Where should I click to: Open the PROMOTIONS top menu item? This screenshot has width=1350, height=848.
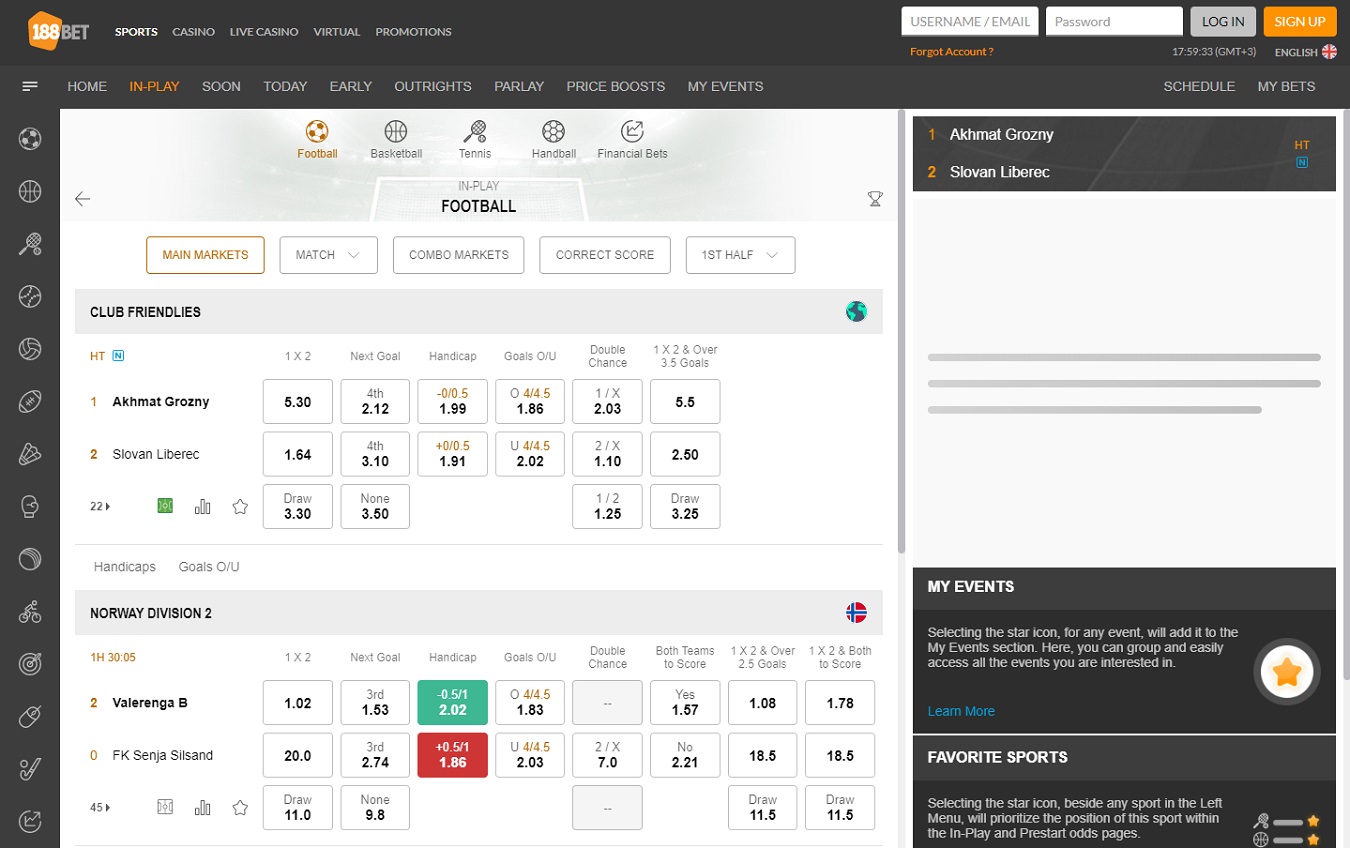click(x=414, y=32)
